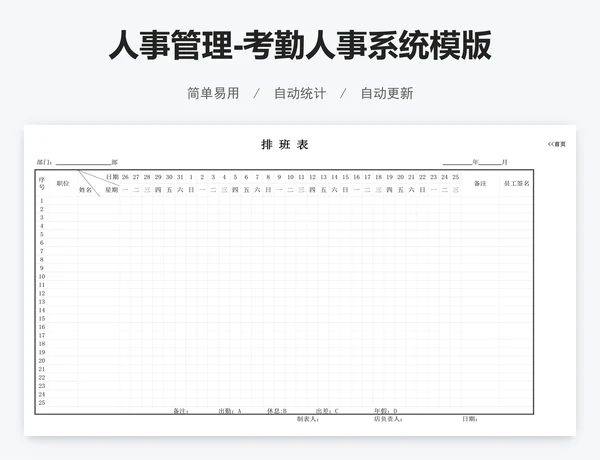
Task: Click the year blank before 年
Action: 457,162
